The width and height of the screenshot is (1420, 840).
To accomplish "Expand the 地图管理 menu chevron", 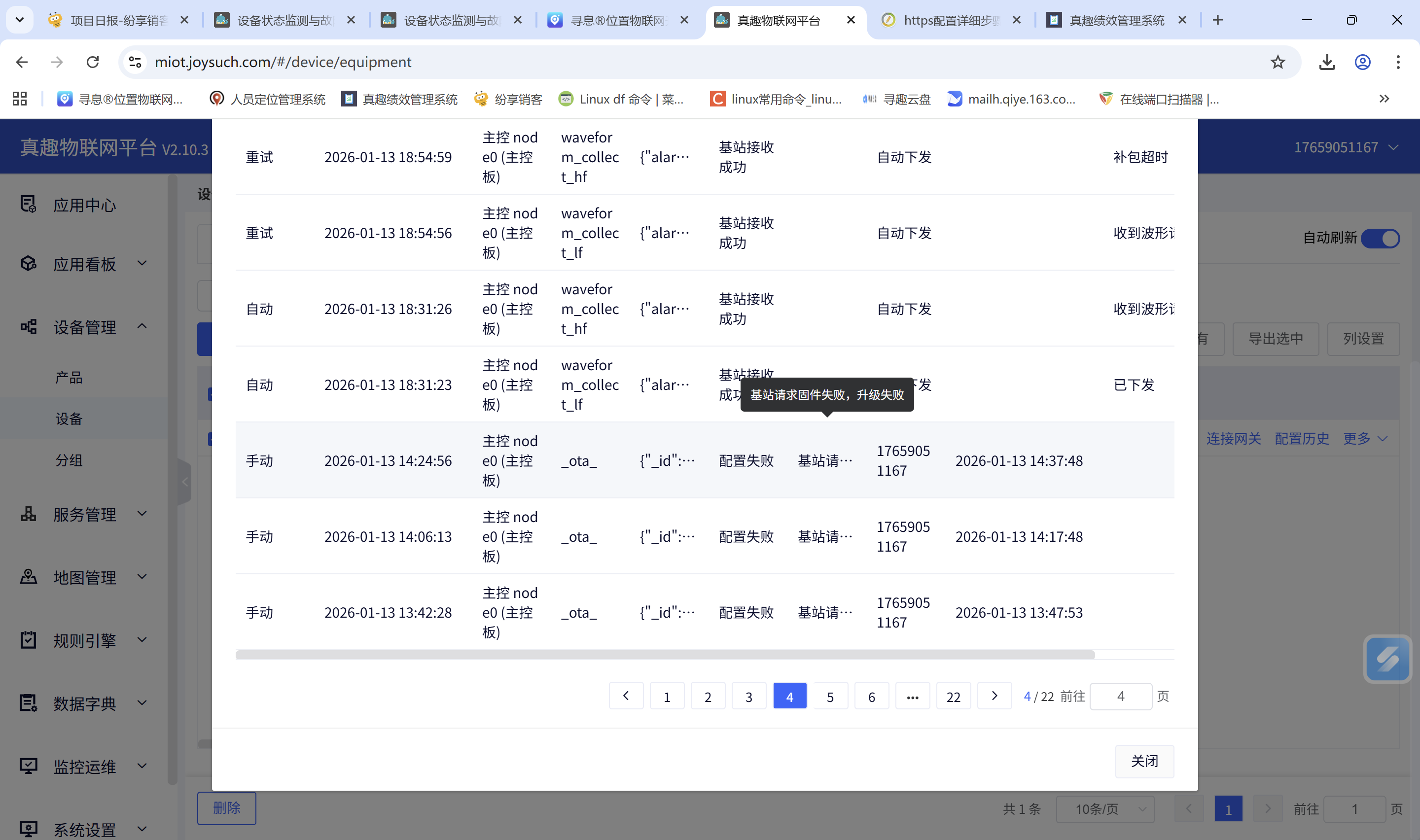I will [142, 576].
